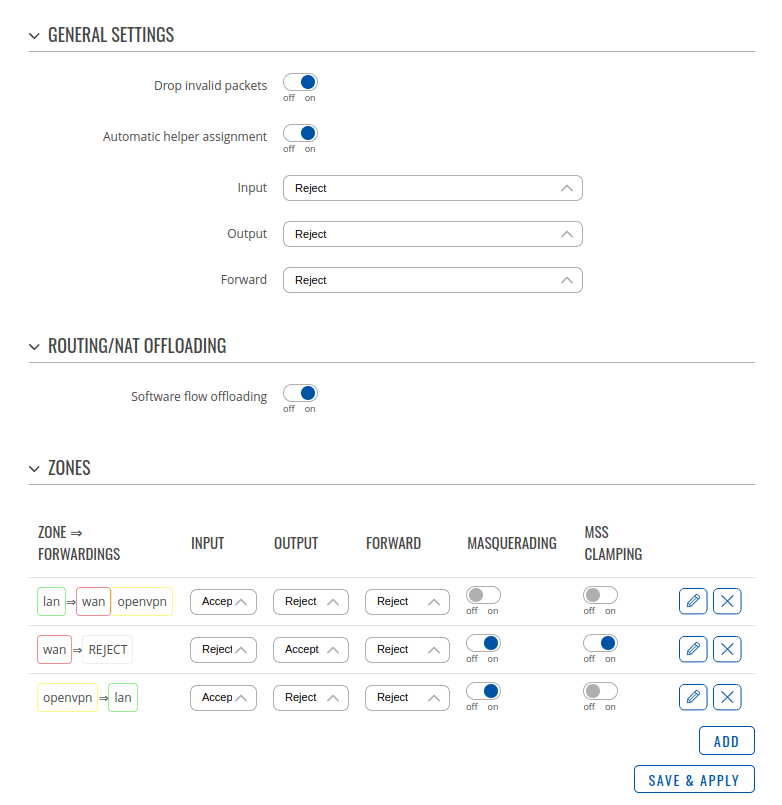Image resolution: width=782 pixels, height=805 pixels.
Task: Change openvpn zone Forward dropdown
Action: coord(407,698)
